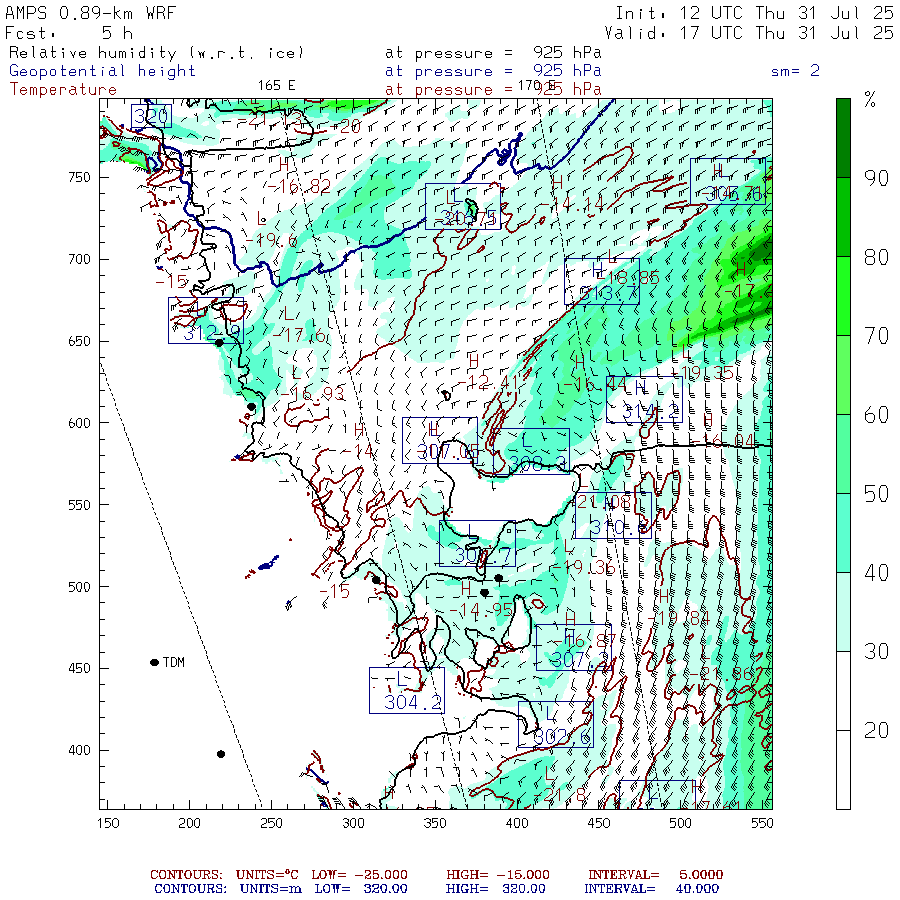Click the x-axis tick label '150'
The height and width of the screenshot is (900, 900).
(108, 823)
